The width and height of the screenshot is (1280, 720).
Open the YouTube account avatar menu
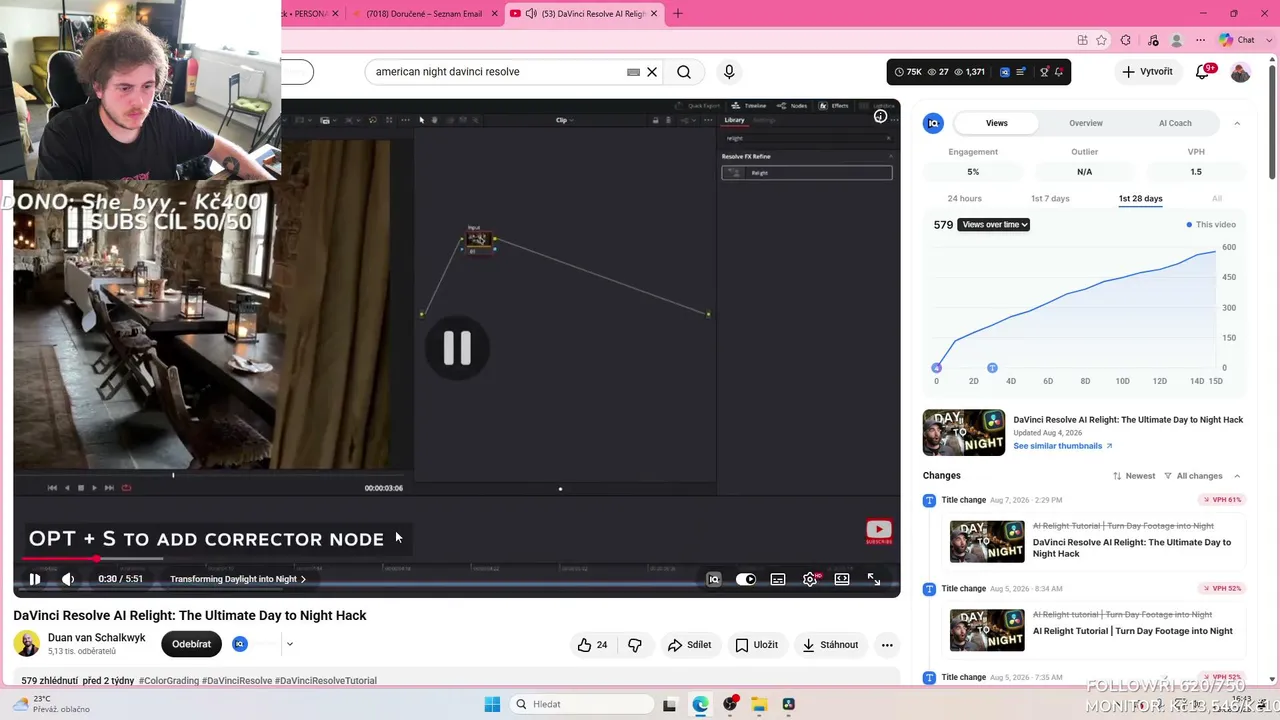(1240, 72)
